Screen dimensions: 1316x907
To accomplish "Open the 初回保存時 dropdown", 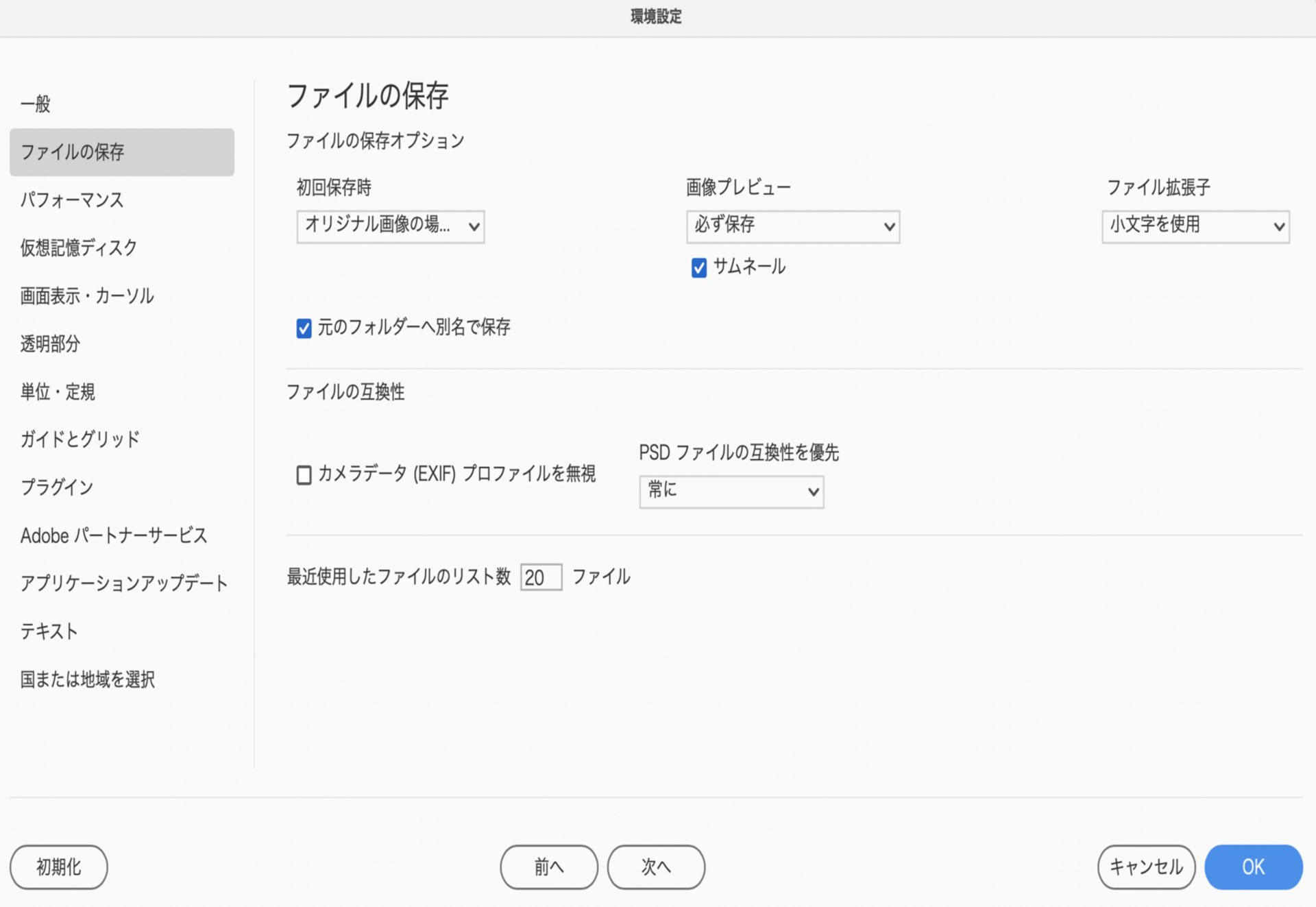I will [x=390, y=226].
